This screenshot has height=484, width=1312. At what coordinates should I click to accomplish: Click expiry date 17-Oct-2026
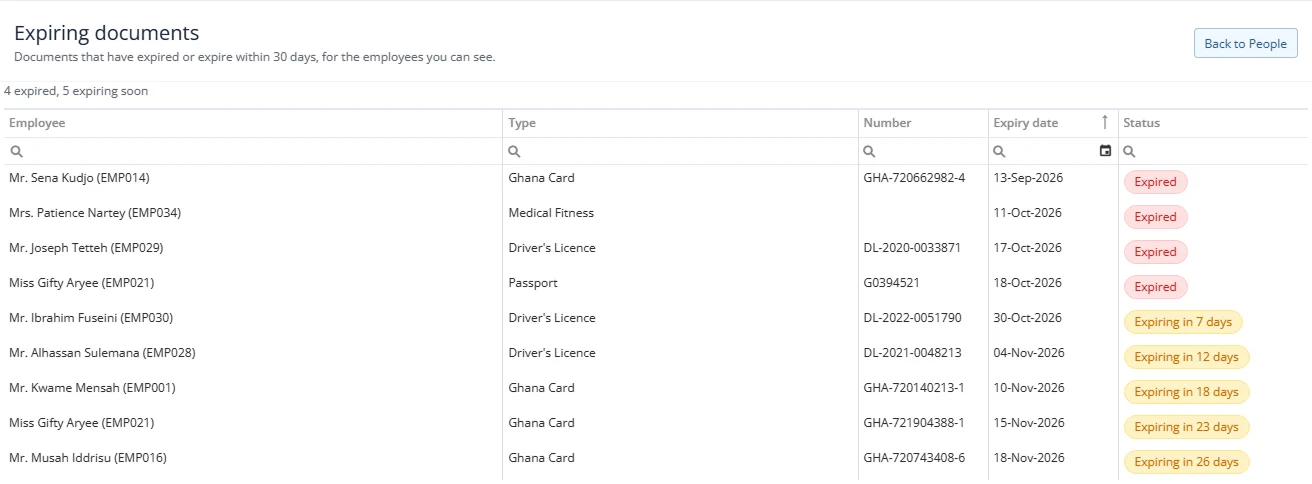[x=1028, y=248]
